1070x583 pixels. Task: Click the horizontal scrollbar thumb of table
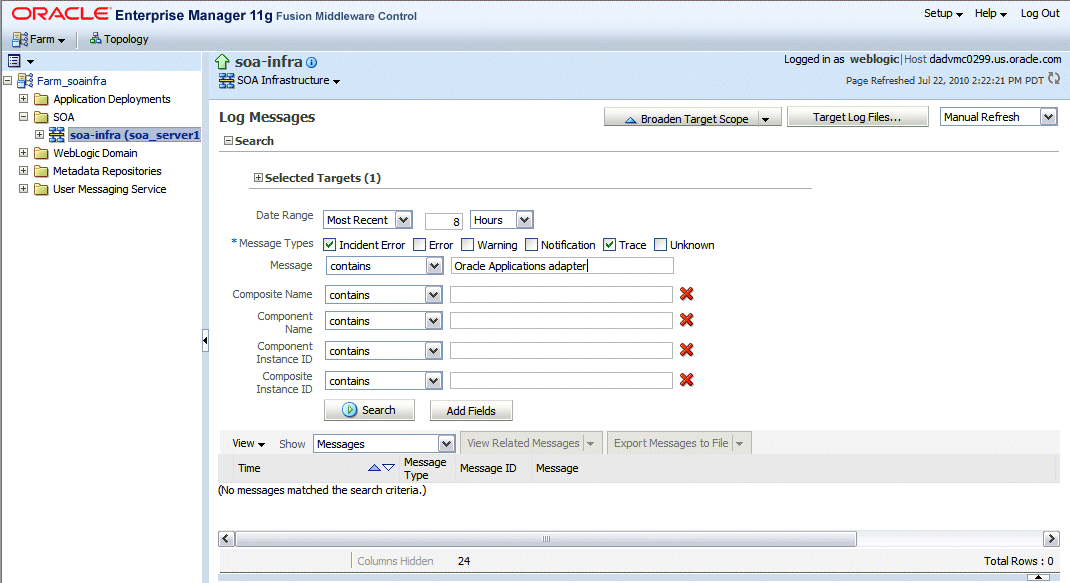[546, 539]
